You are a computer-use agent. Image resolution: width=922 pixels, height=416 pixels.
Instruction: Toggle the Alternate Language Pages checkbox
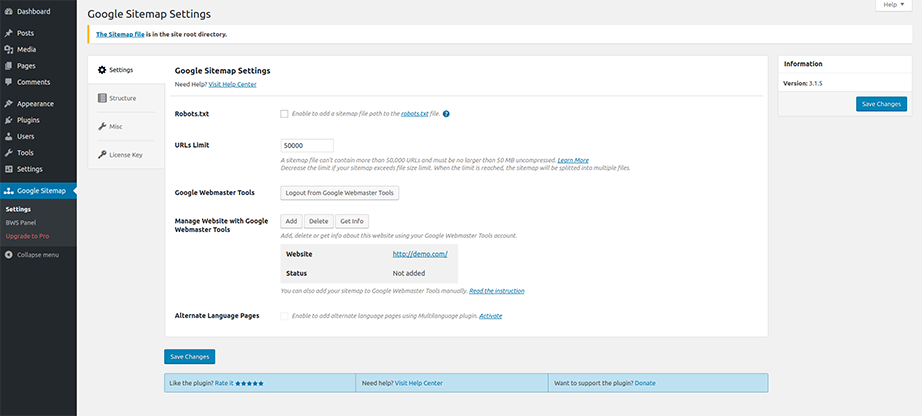pos(285,316)
